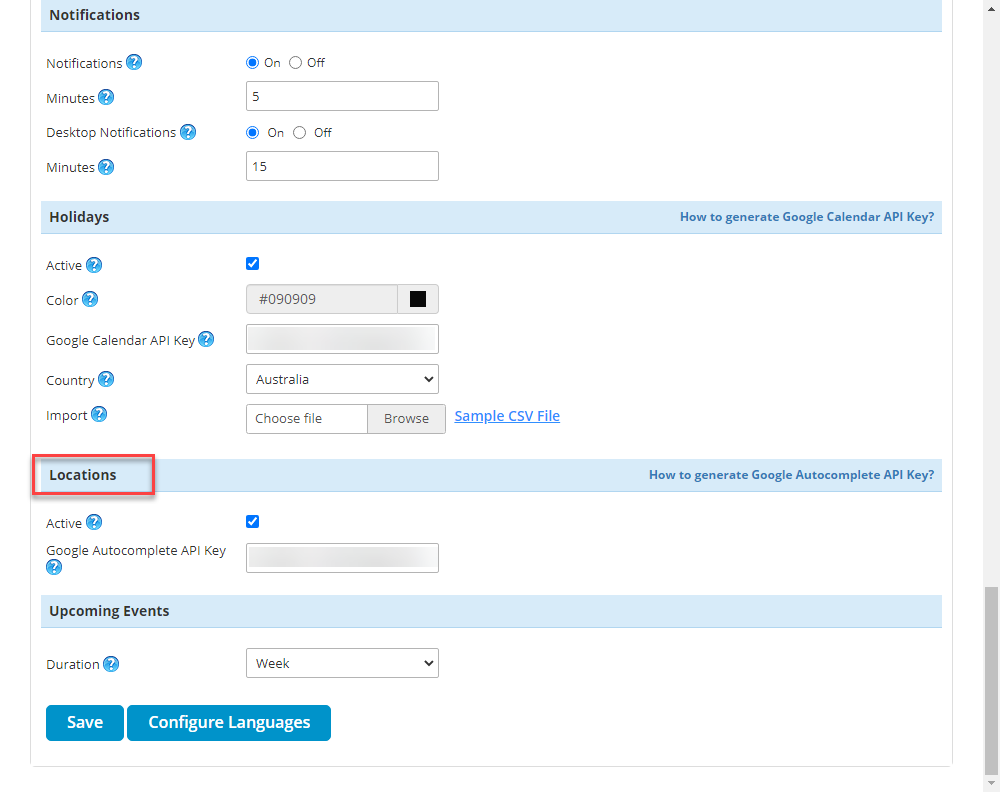Toggle the Locations Active checkbox

point(252,521)
